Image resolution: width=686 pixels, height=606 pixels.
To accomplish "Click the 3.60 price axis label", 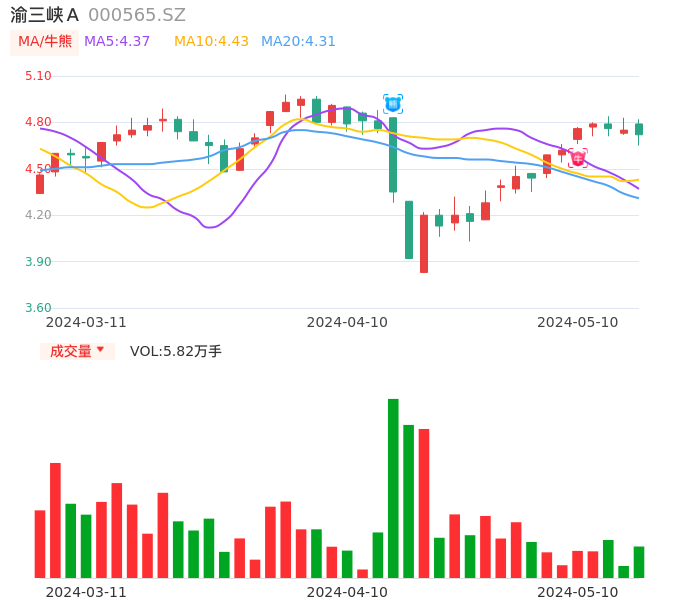I will tap(38, 308).
